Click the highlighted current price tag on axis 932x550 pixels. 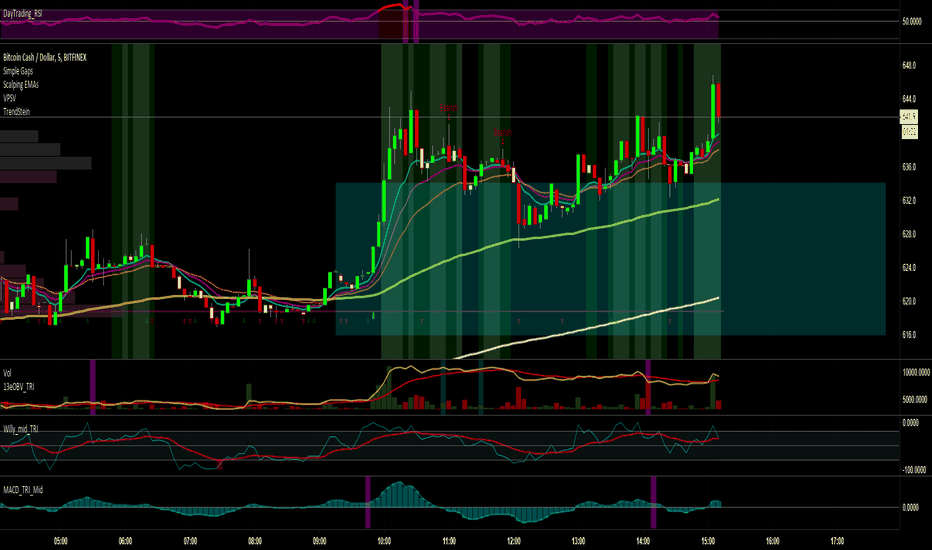pos(909,117)
